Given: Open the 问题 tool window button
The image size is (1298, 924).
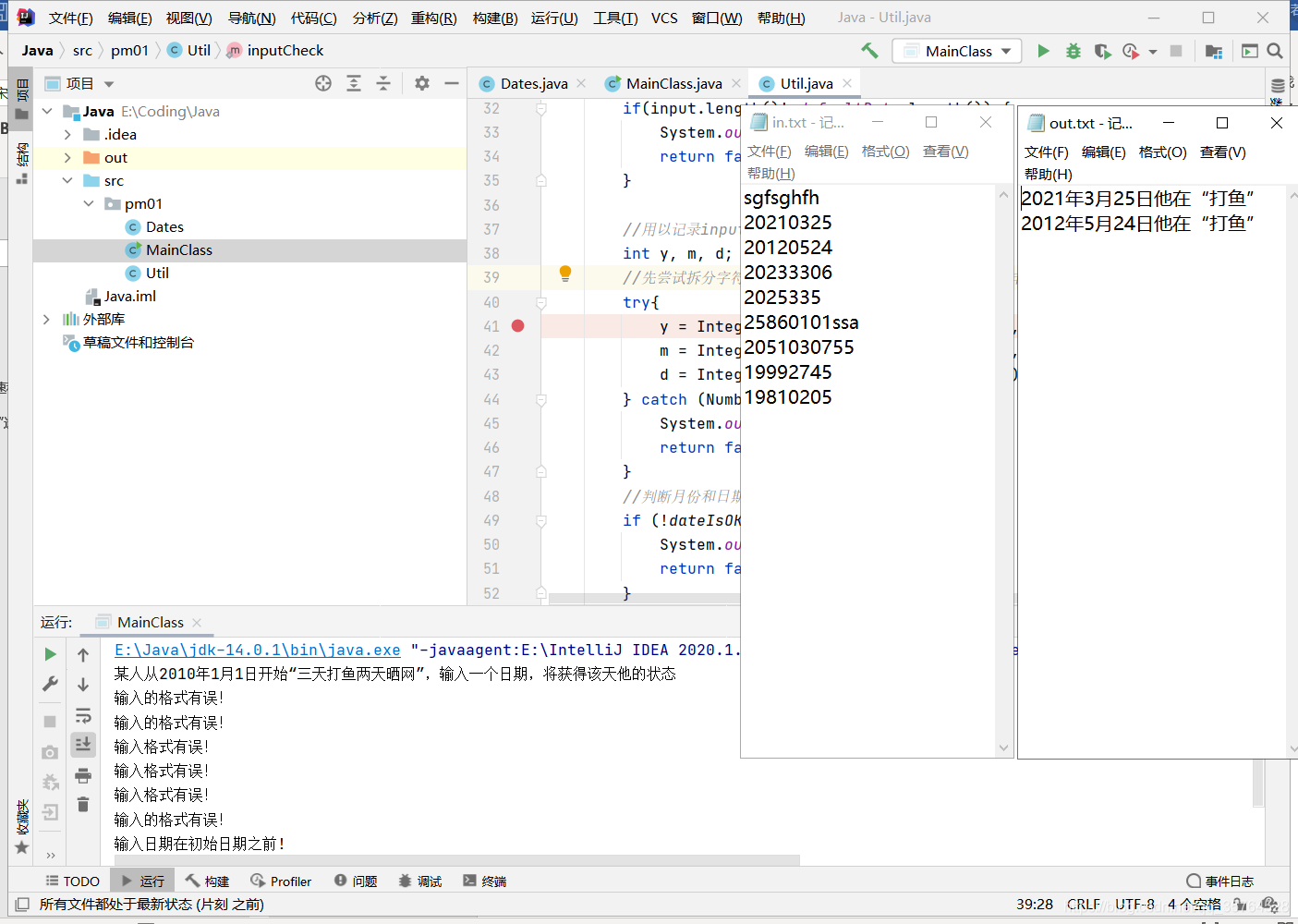Looking at the screenshot, I should [x=356, y=881].
